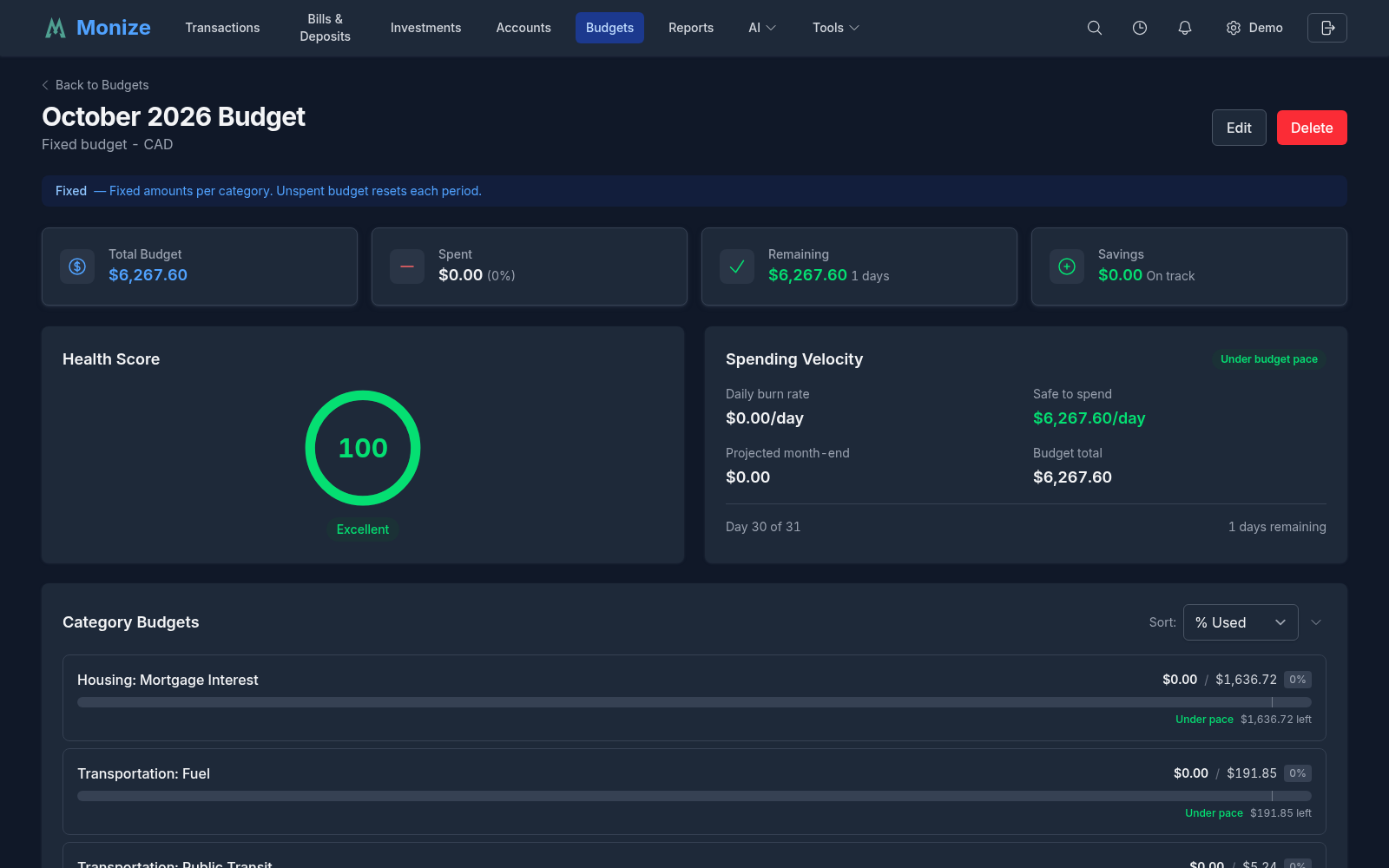This screenshot has width=1389, height=868.
Task: Navigate to Investments
Action: coord(425,28)
